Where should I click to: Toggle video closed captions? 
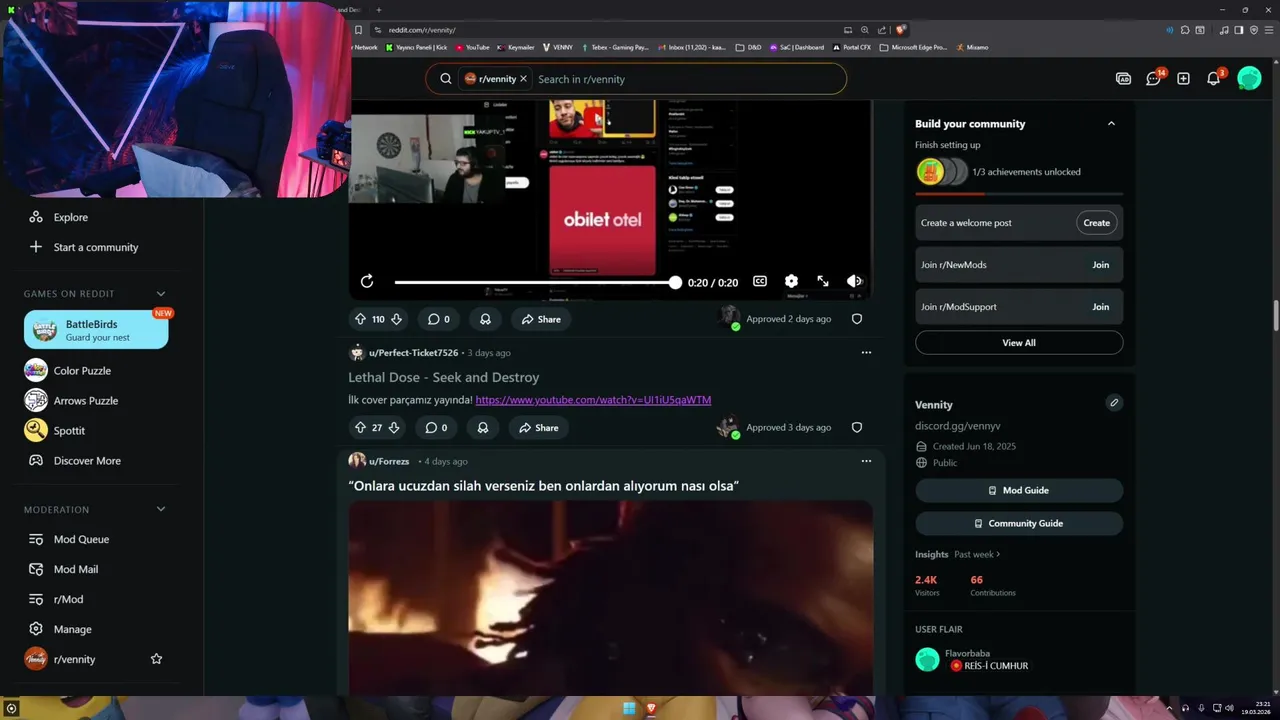pyautogui.click(x=760, y=282)
